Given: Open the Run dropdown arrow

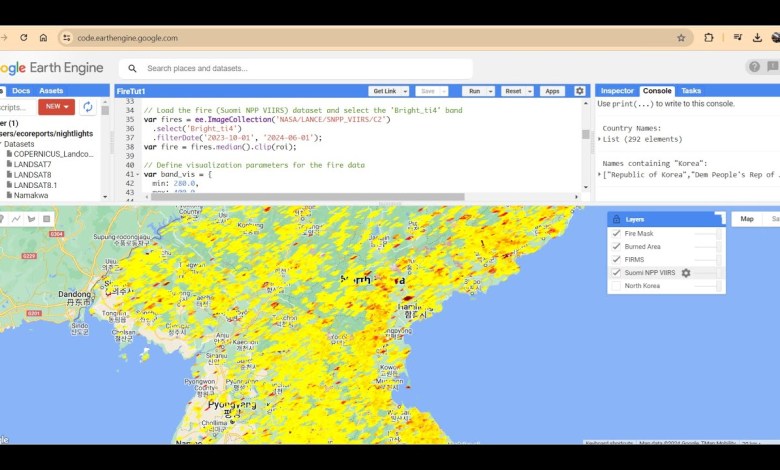Looking at the screenshot, I should coord(490,91).
